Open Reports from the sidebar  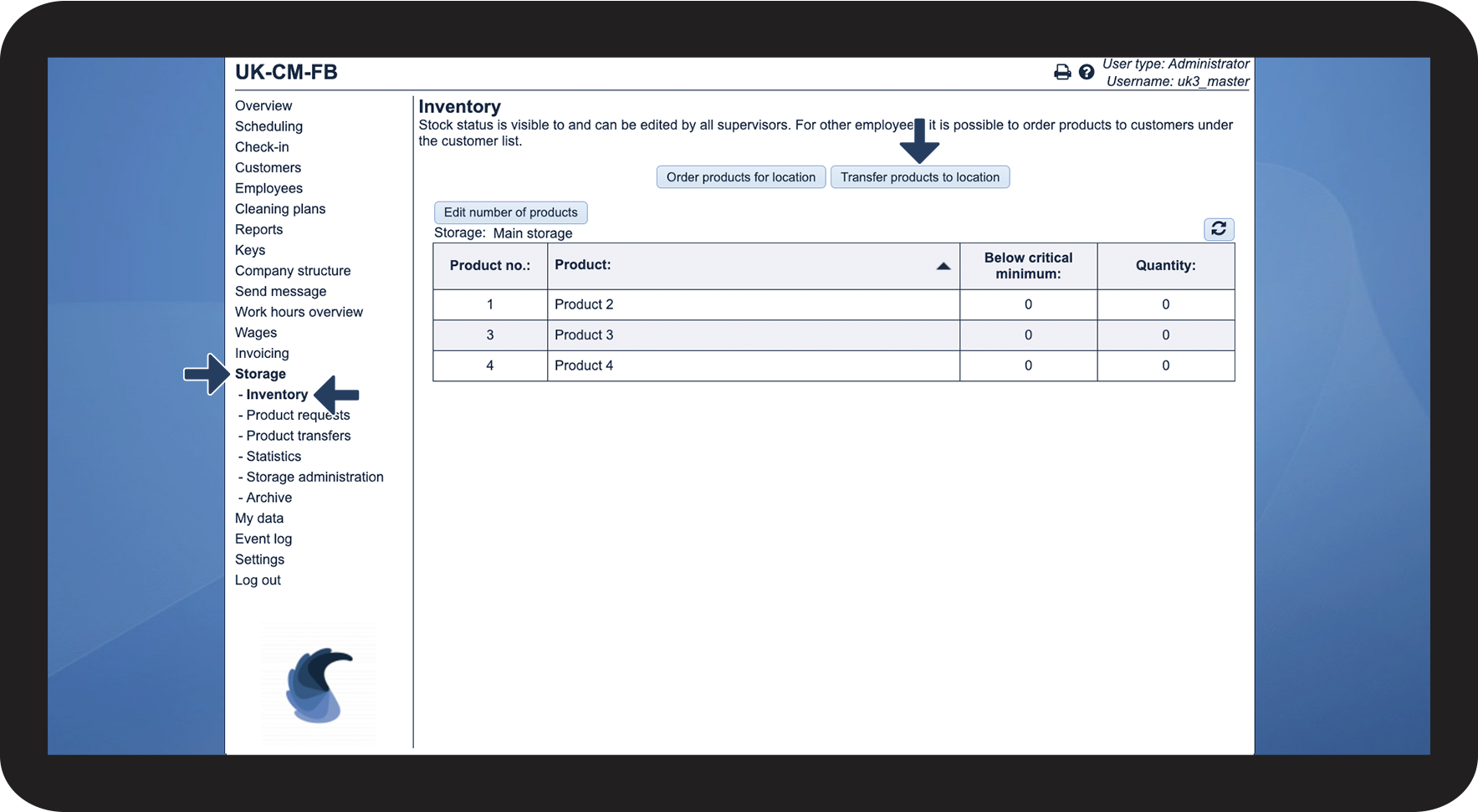tap(258, 230)
